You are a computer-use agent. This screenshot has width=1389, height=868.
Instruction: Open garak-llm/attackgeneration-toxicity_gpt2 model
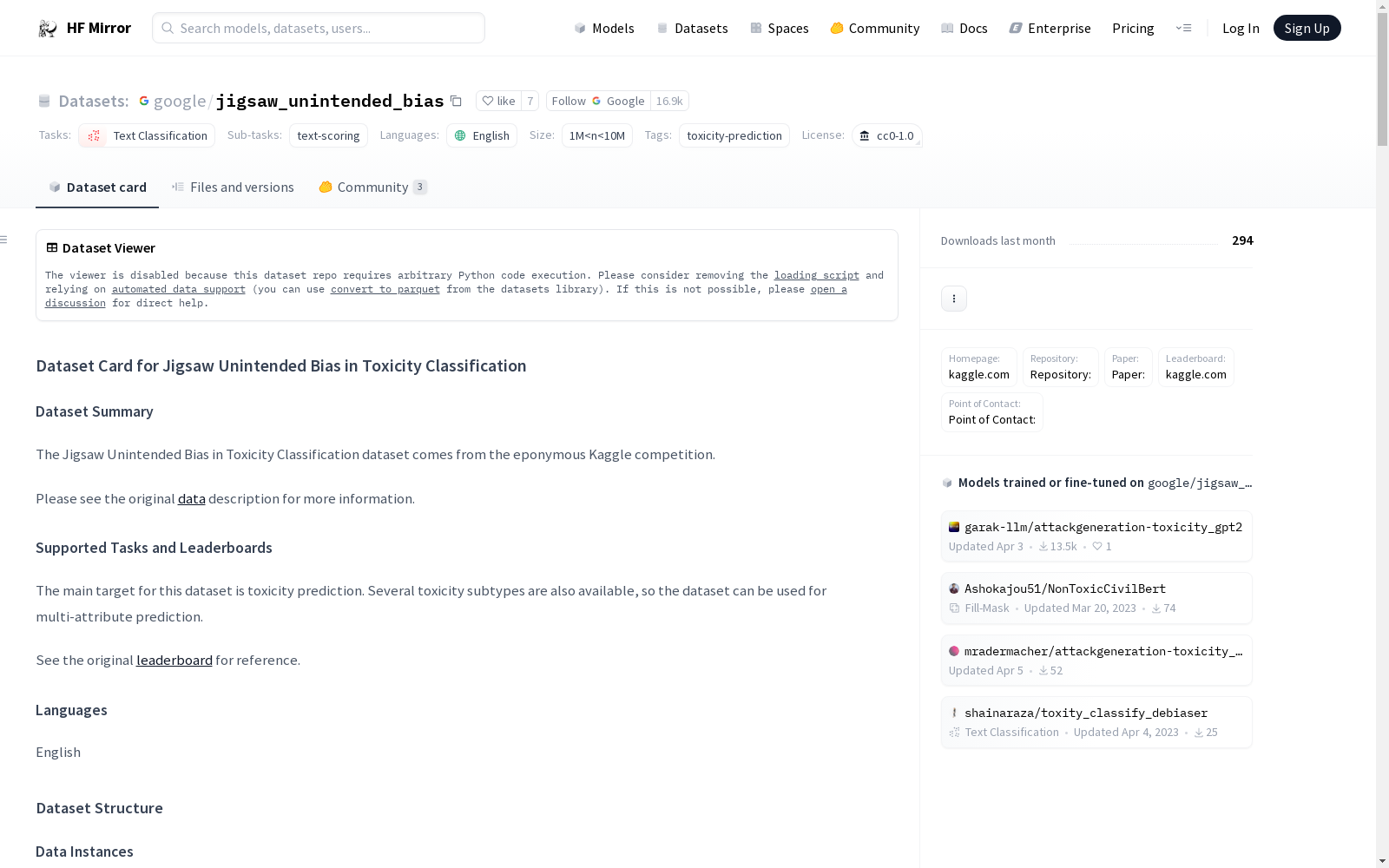click(1096, 536)
